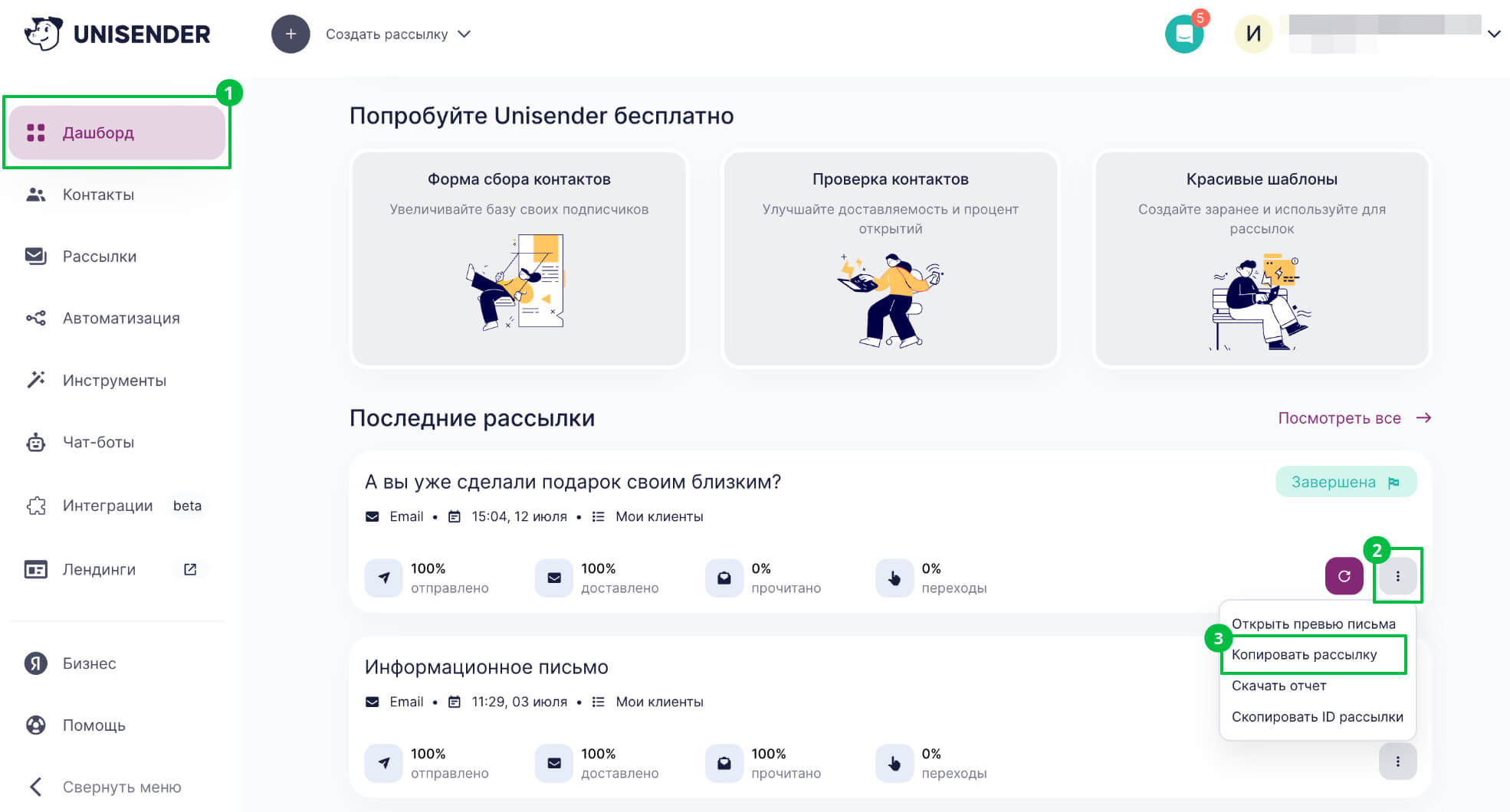Image resolution: width=1510 pixels, height=812 pixels.
Task: Click the Помощь lifebuoy icon
Action: (36, 725)
